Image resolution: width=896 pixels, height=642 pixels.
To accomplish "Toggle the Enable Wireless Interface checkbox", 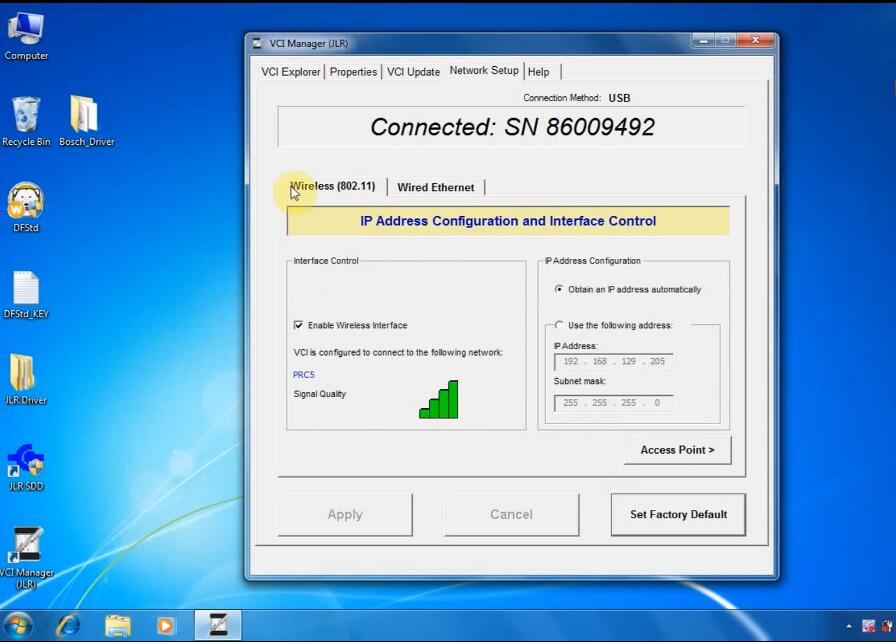I will click(298, 325).
